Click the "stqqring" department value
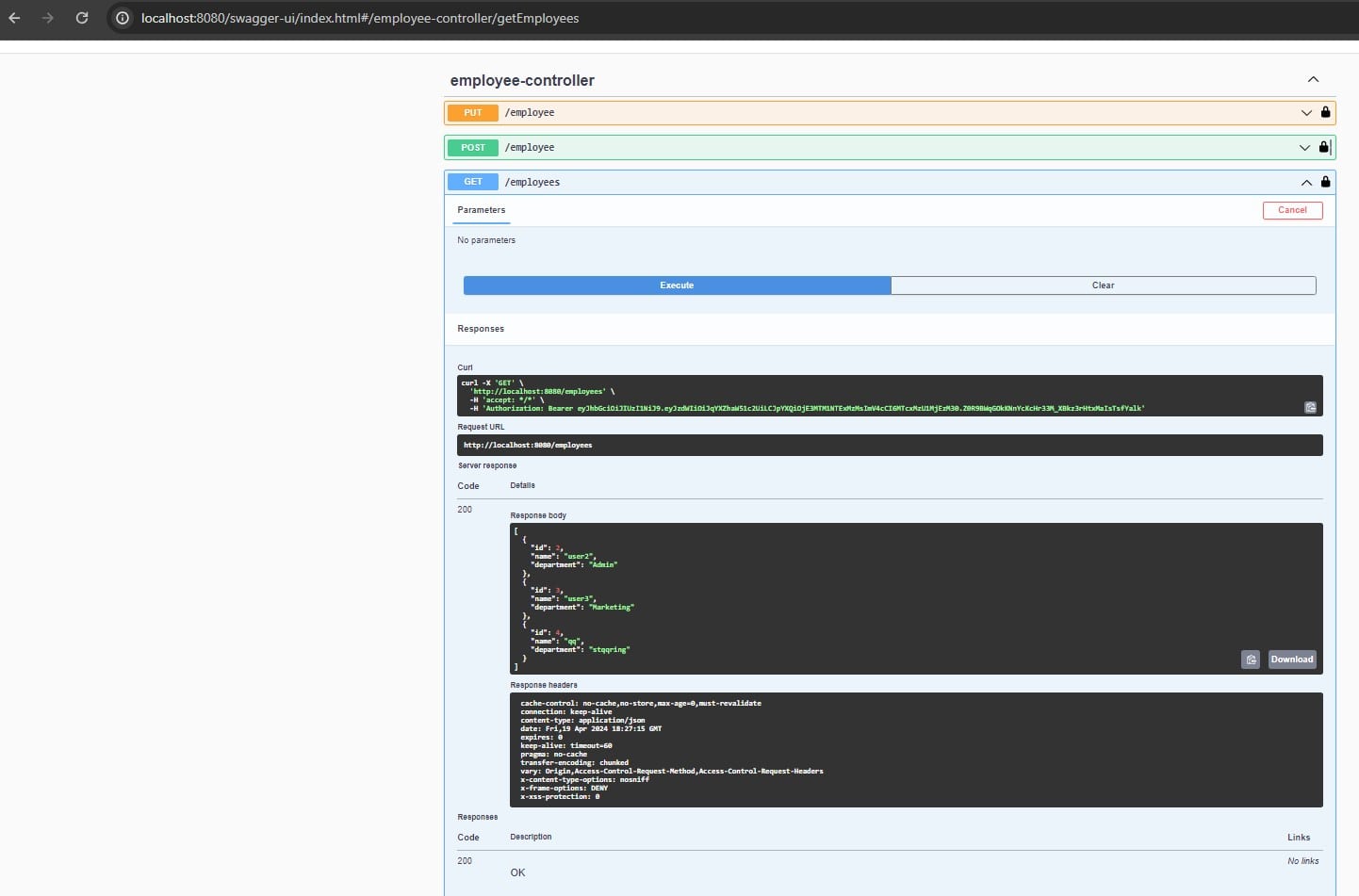This screenshot has width=1359, height=896. pyautogui.click(x=610, y=650)
